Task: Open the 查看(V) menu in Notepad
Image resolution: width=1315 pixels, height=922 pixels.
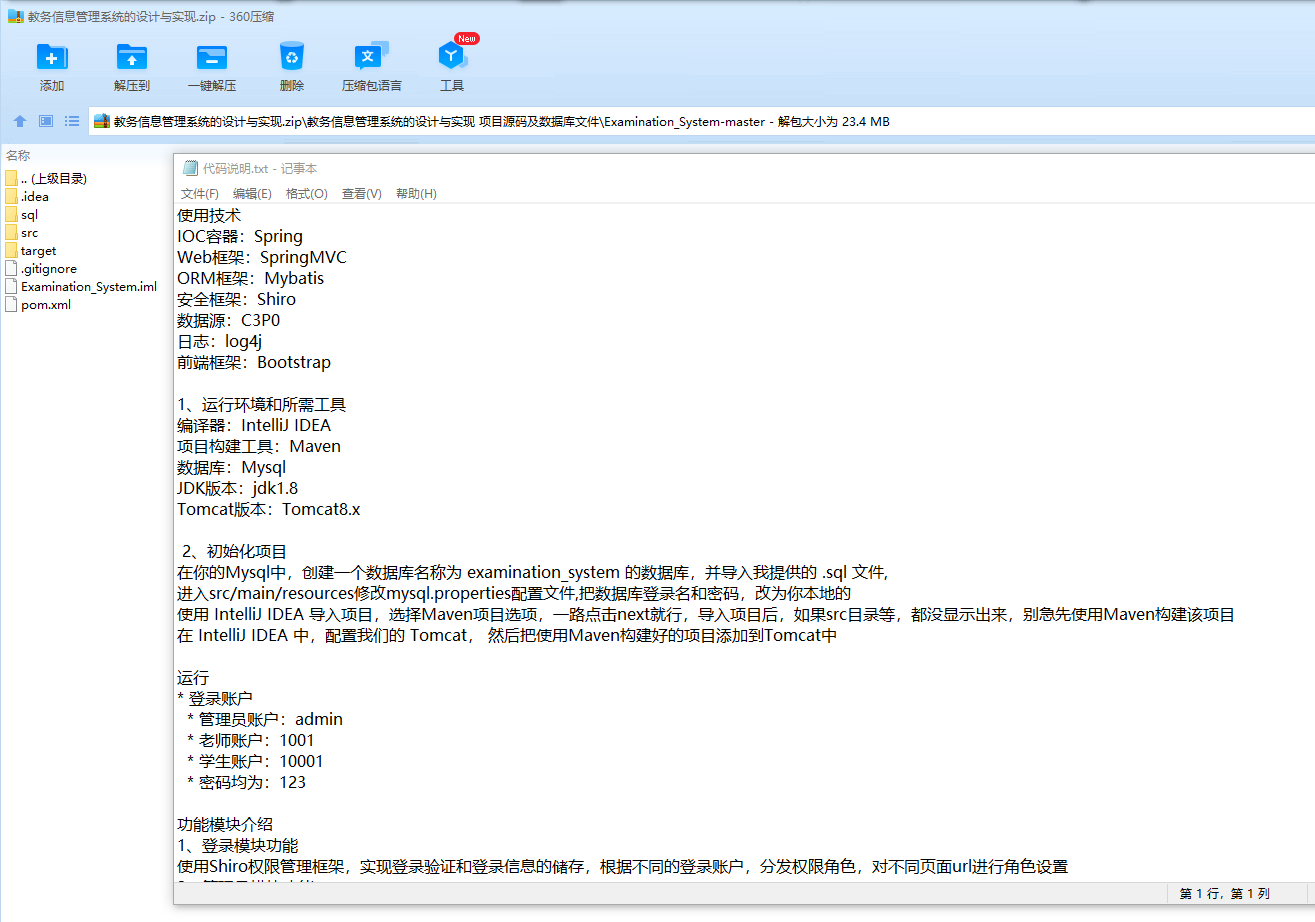Action: point(362,194)
